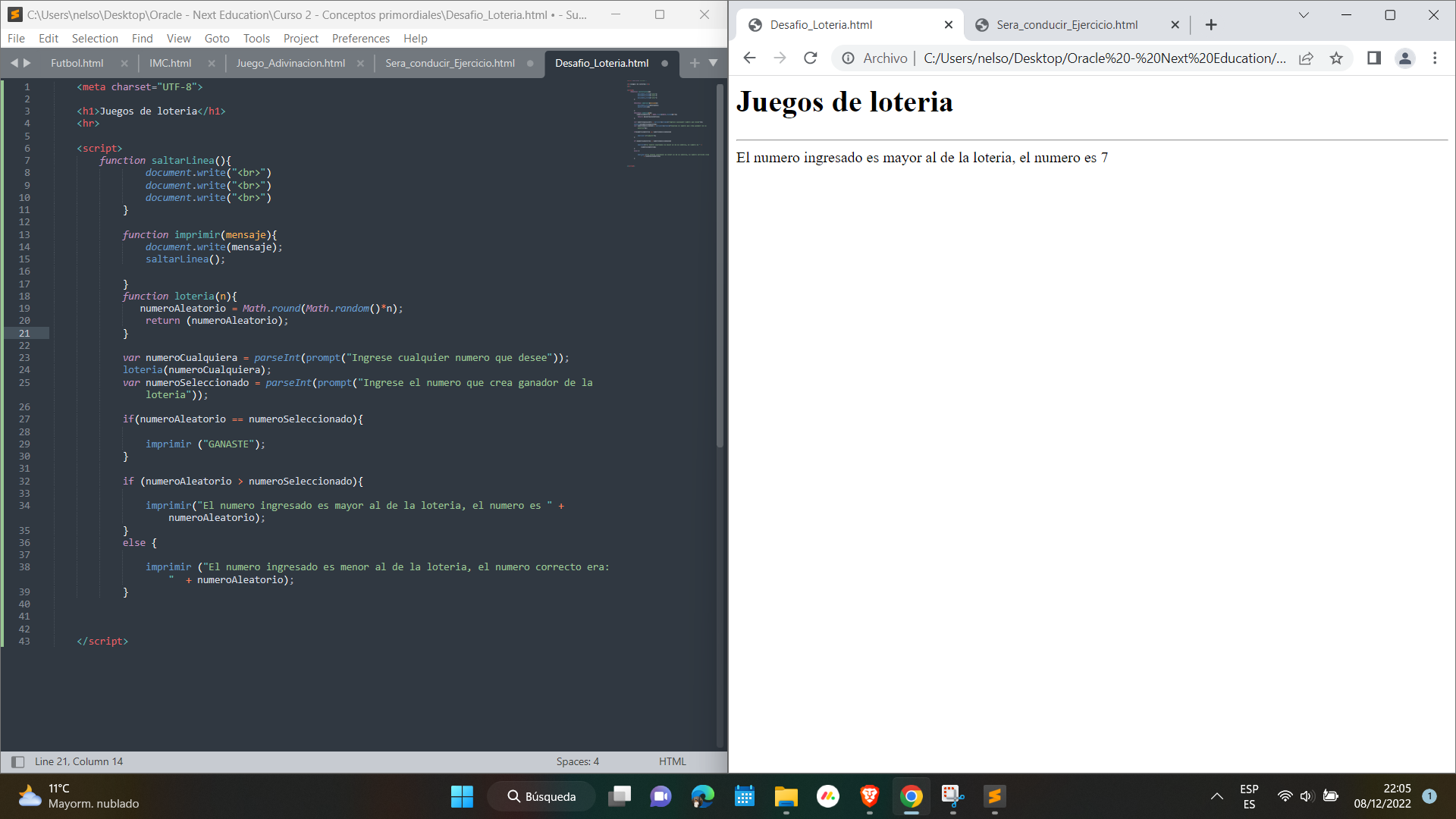Click the Chrome address bar URL
This screenshot has height=819, width=1456.
(x=1105, y=58)
